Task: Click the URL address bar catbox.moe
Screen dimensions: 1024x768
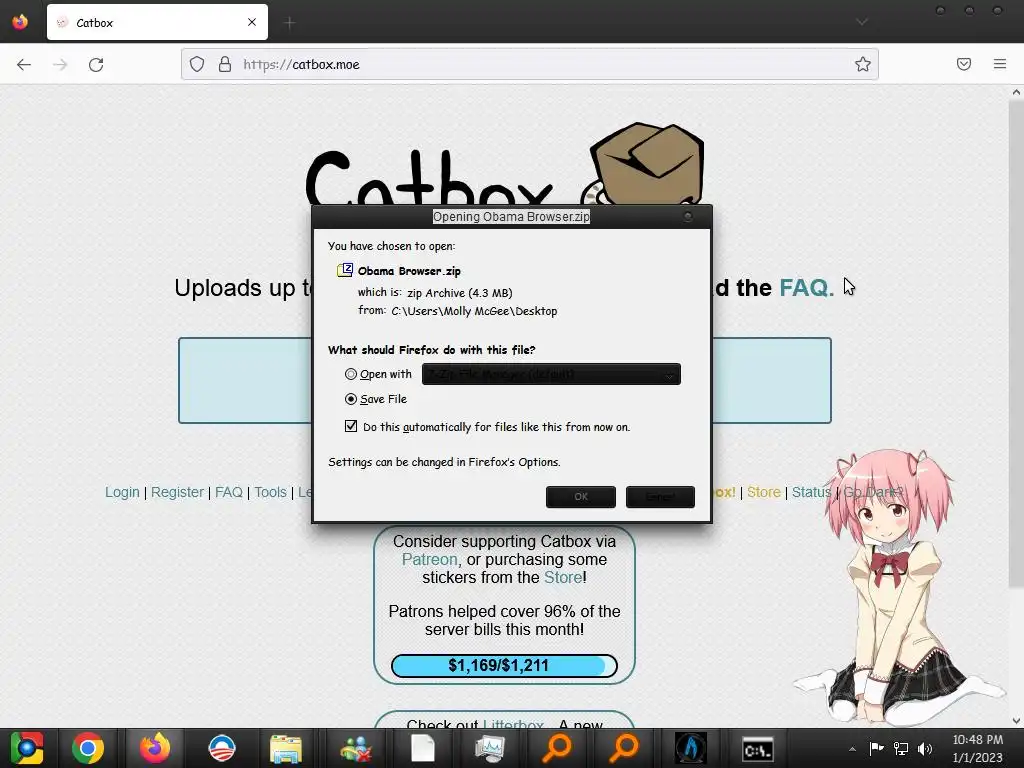Action: pos(529,64)
